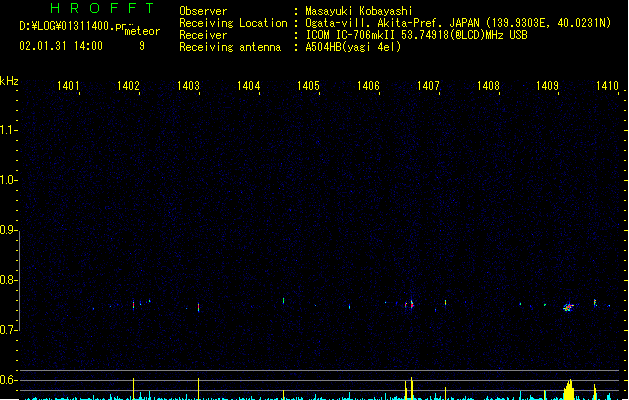Image resolution: width=629 pixels, height=400 pixels.
Task: Click the meteor count value 9
Action: pos(142,46)
